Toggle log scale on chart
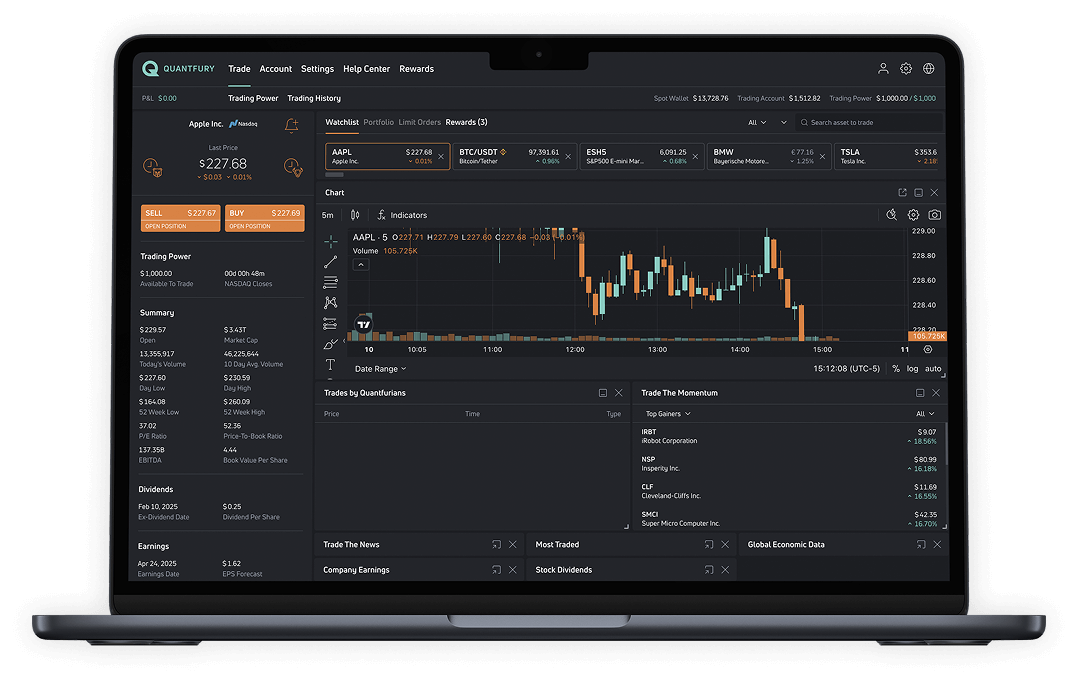Image resolution: width=1078 pixels, height=678 pixels. tap(912, 369)
